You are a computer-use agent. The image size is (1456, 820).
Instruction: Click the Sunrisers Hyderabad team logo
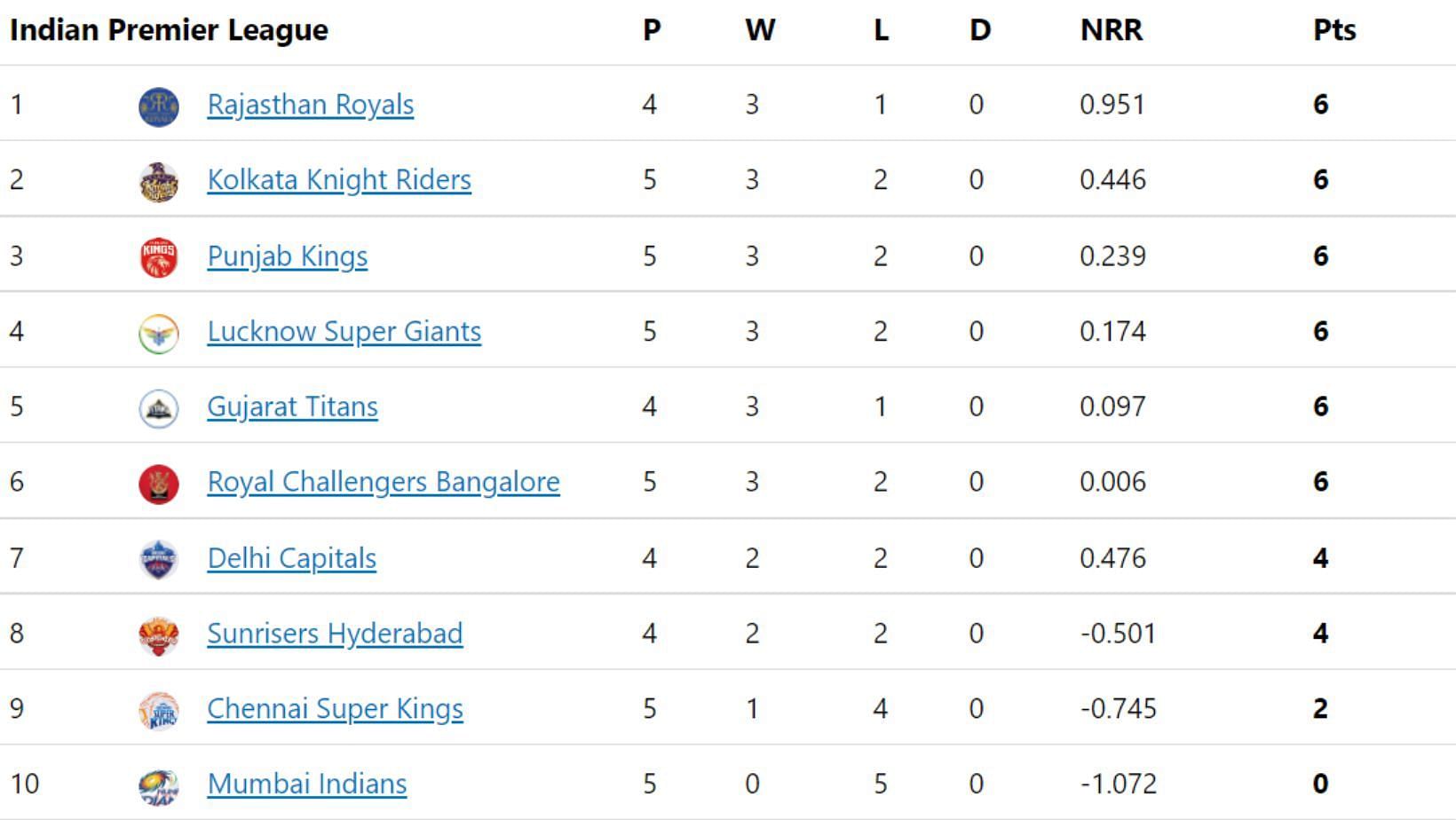click(x=159, y=635)
